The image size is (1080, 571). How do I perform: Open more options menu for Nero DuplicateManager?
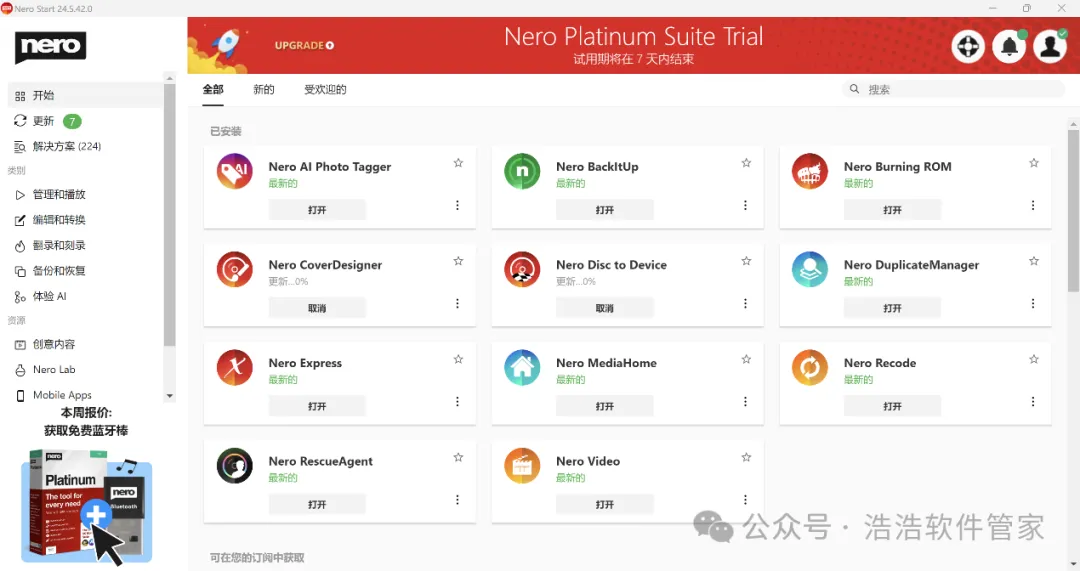click(1032, 303)
